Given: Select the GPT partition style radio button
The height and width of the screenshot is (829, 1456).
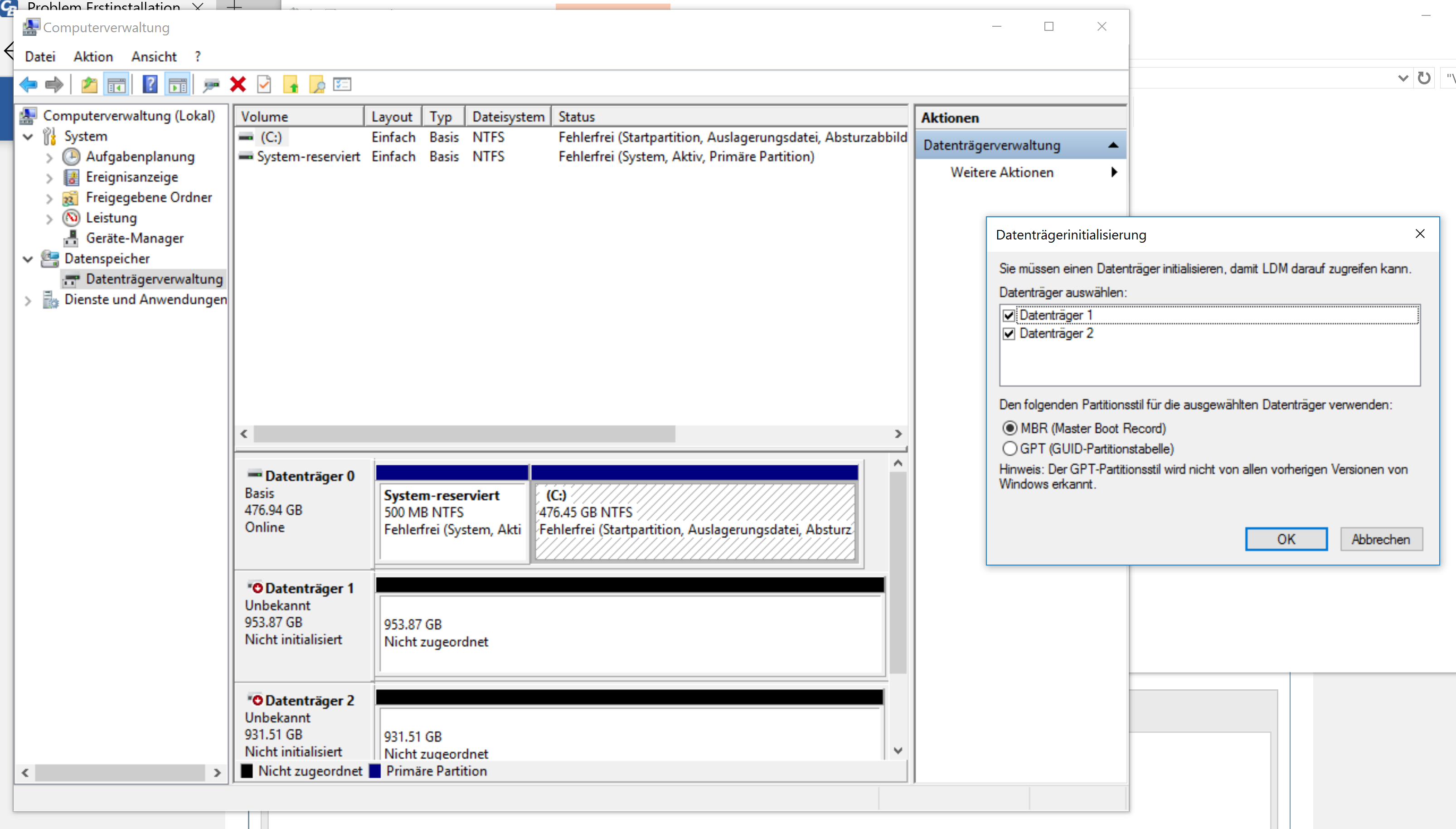Looking at the screenshot, I should click(x=1009, y=449).
